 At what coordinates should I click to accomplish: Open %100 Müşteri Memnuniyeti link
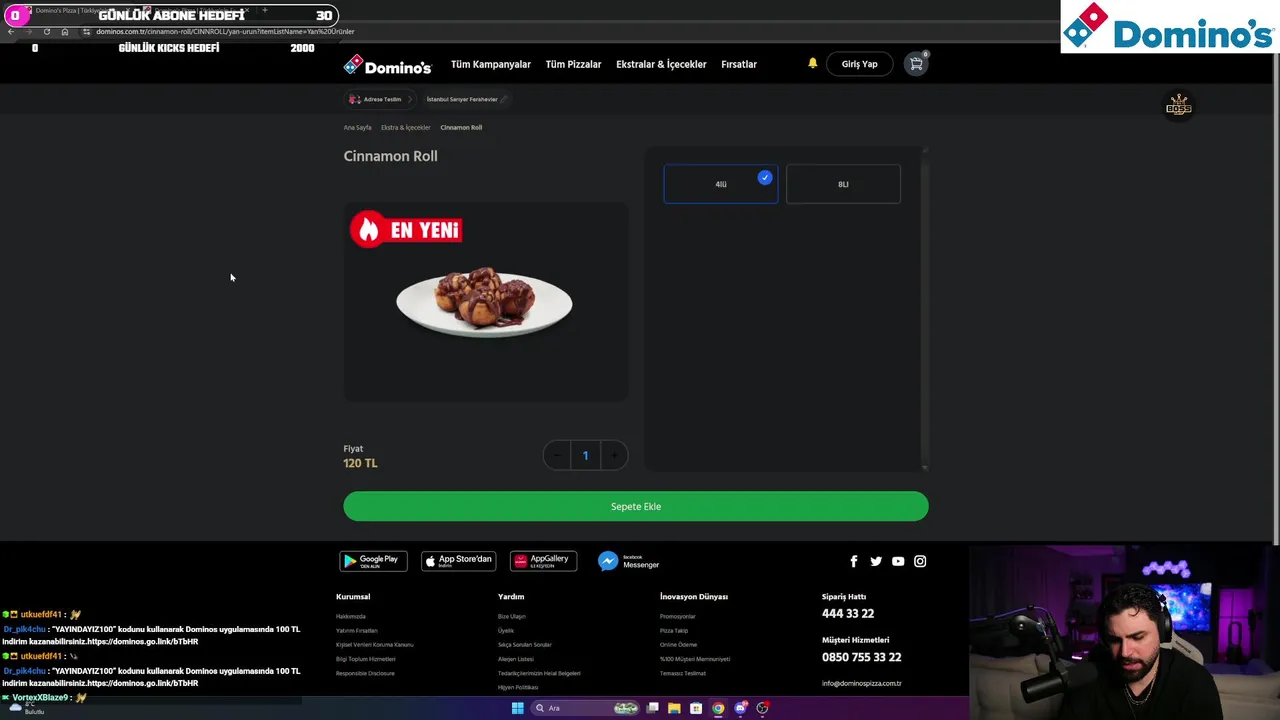tap(695, 659)
